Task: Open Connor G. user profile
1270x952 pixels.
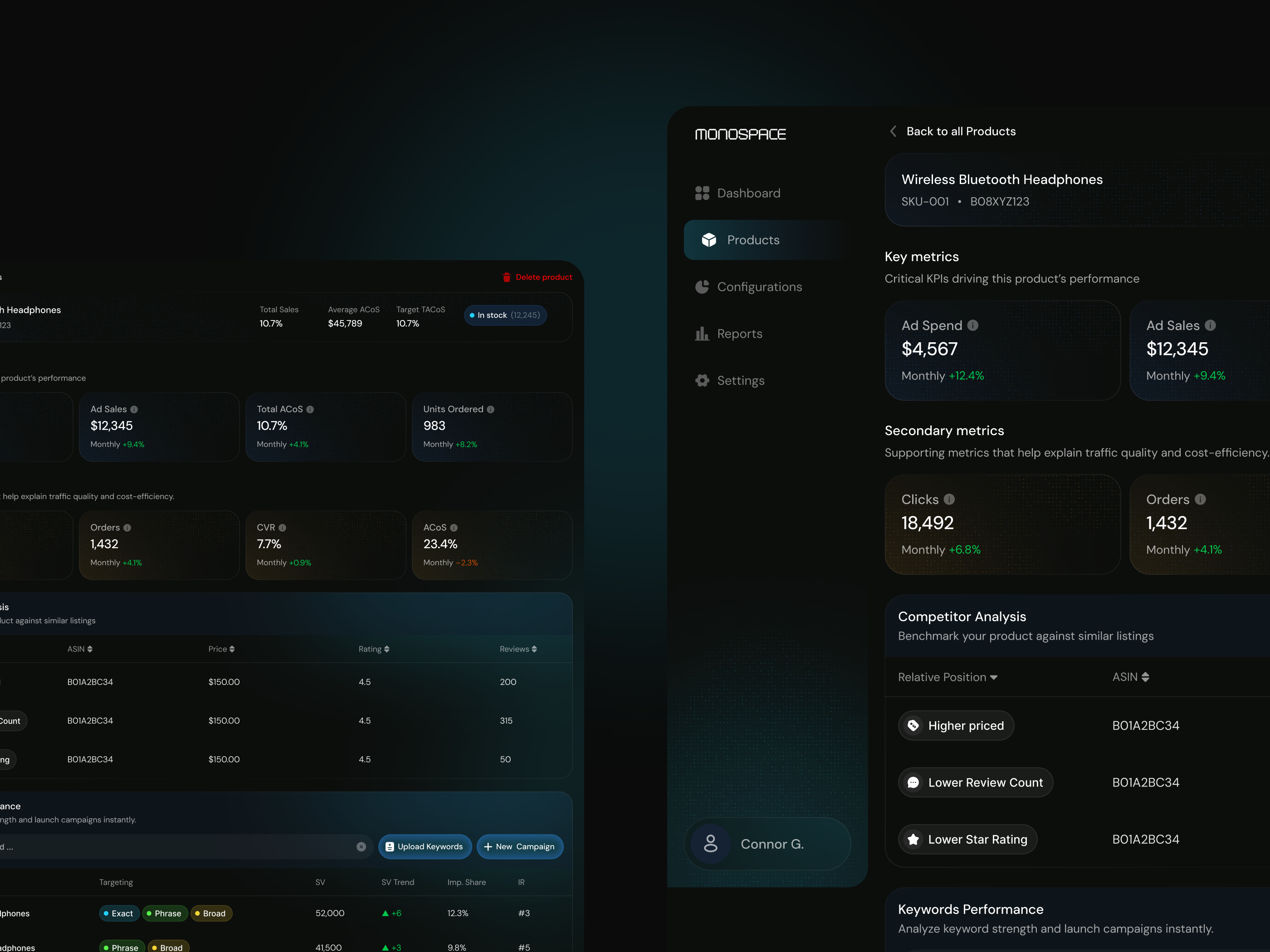Action: click(767, 844)
